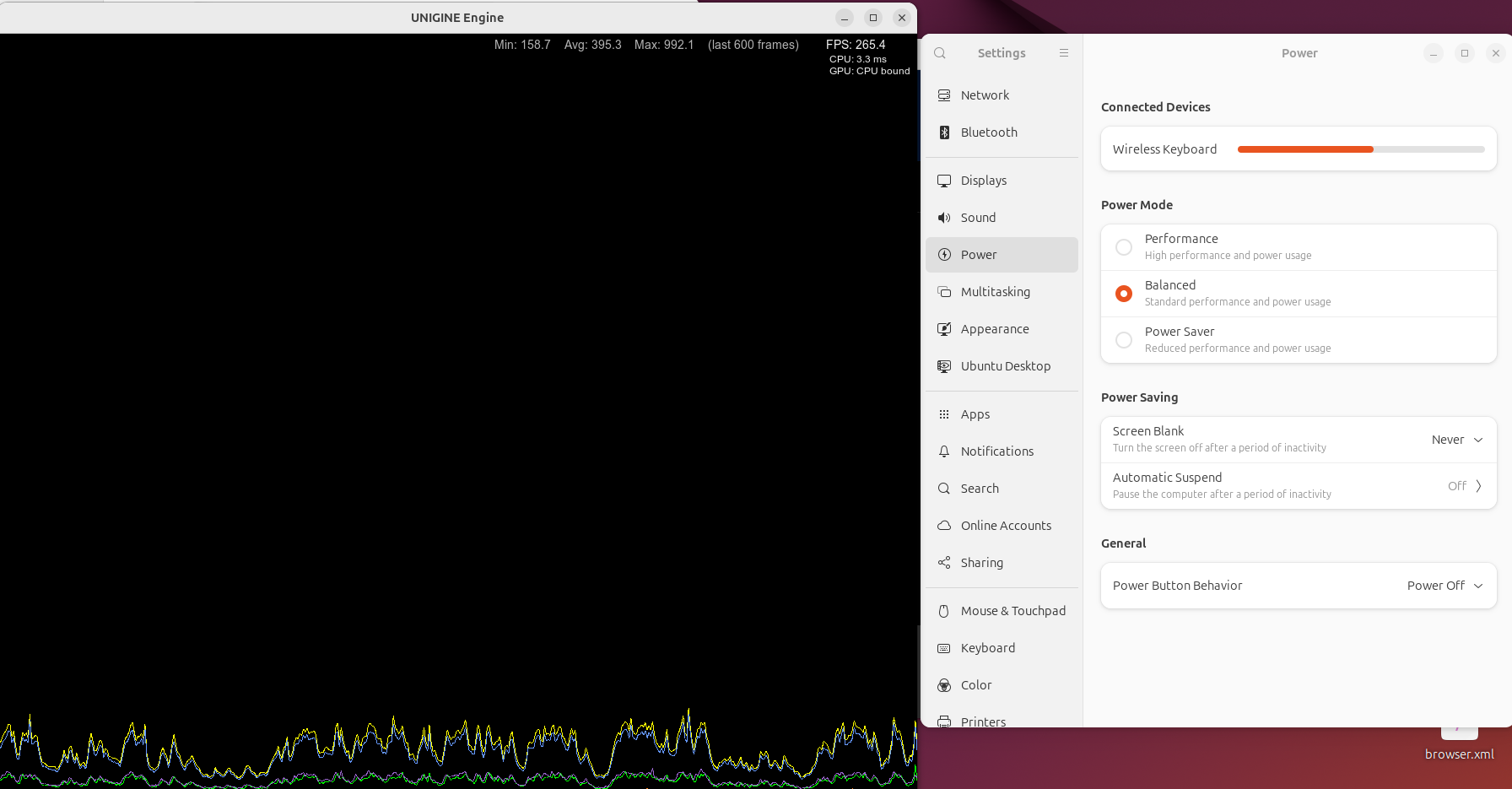Click the Sharing icon in the sidebar

944,563
